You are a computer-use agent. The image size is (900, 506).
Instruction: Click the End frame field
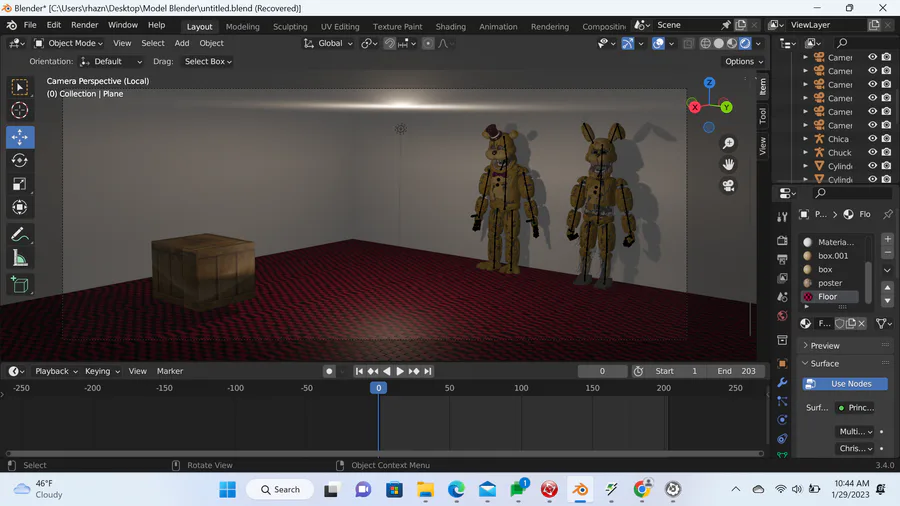click(x=735, y=371)
